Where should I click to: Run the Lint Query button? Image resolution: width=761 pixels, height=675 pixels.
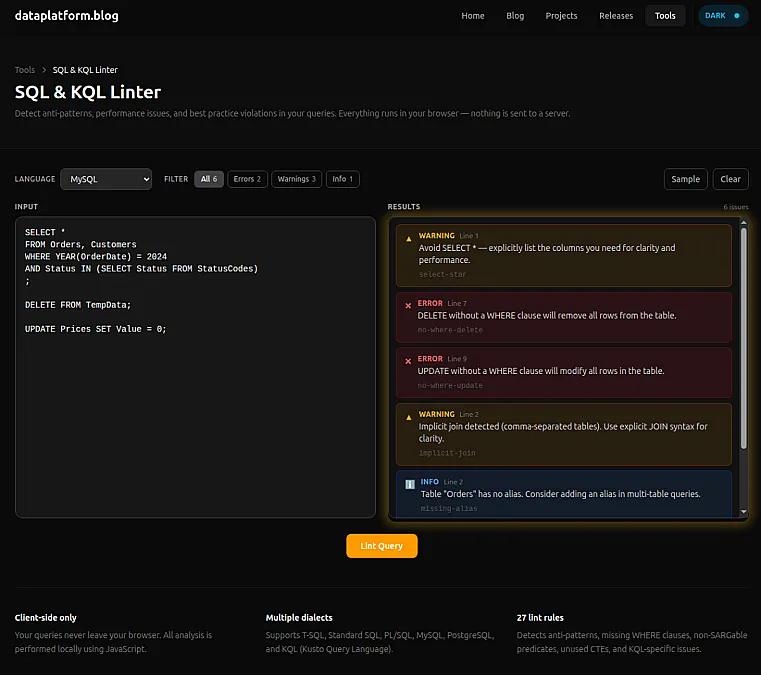(x=381, y=546)
